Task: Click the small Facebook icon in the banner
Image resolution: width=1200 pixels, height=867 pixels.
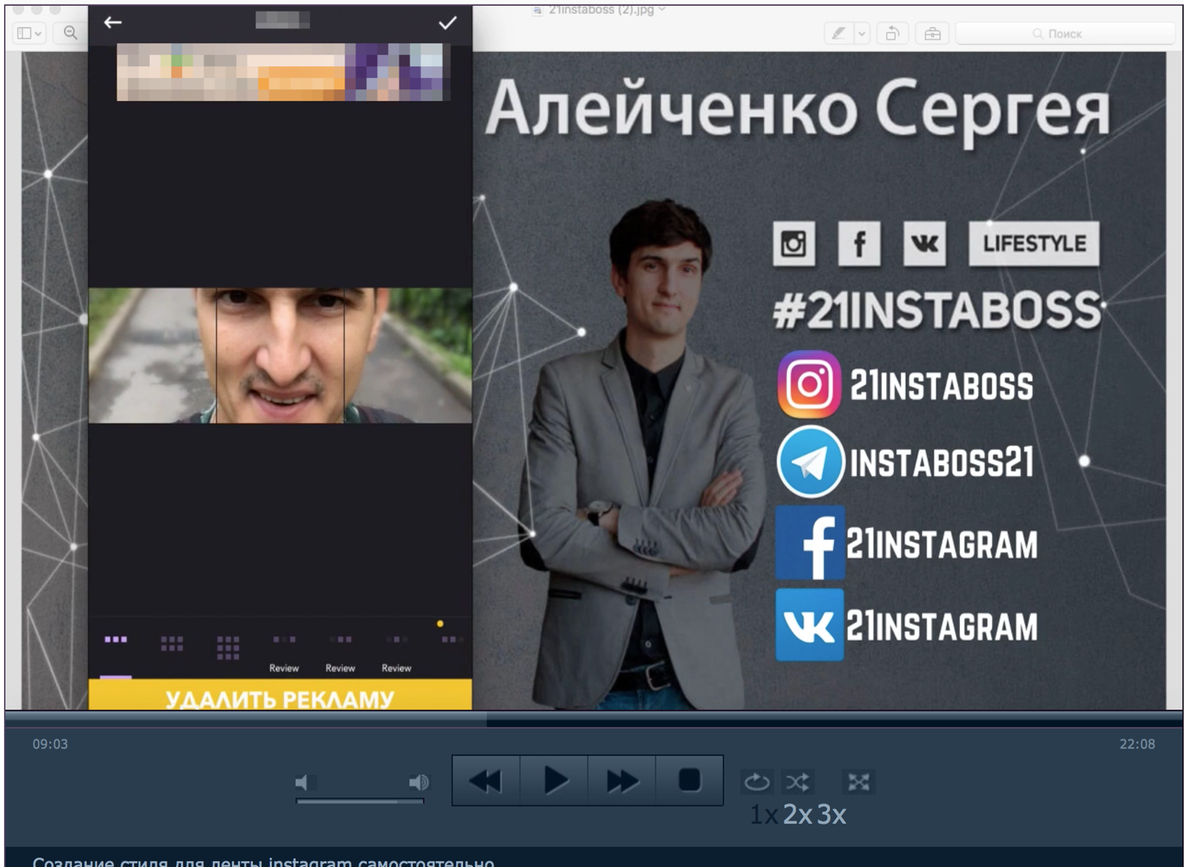Action: [x=859, y=244]
